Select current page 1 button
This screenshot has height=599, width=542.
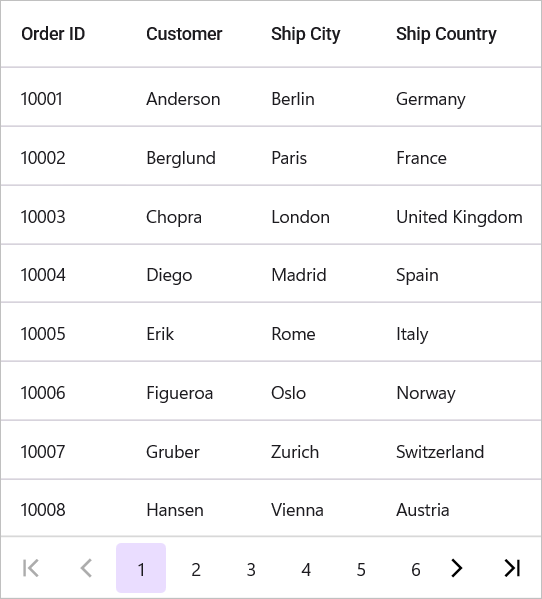(x=141, y=568)
